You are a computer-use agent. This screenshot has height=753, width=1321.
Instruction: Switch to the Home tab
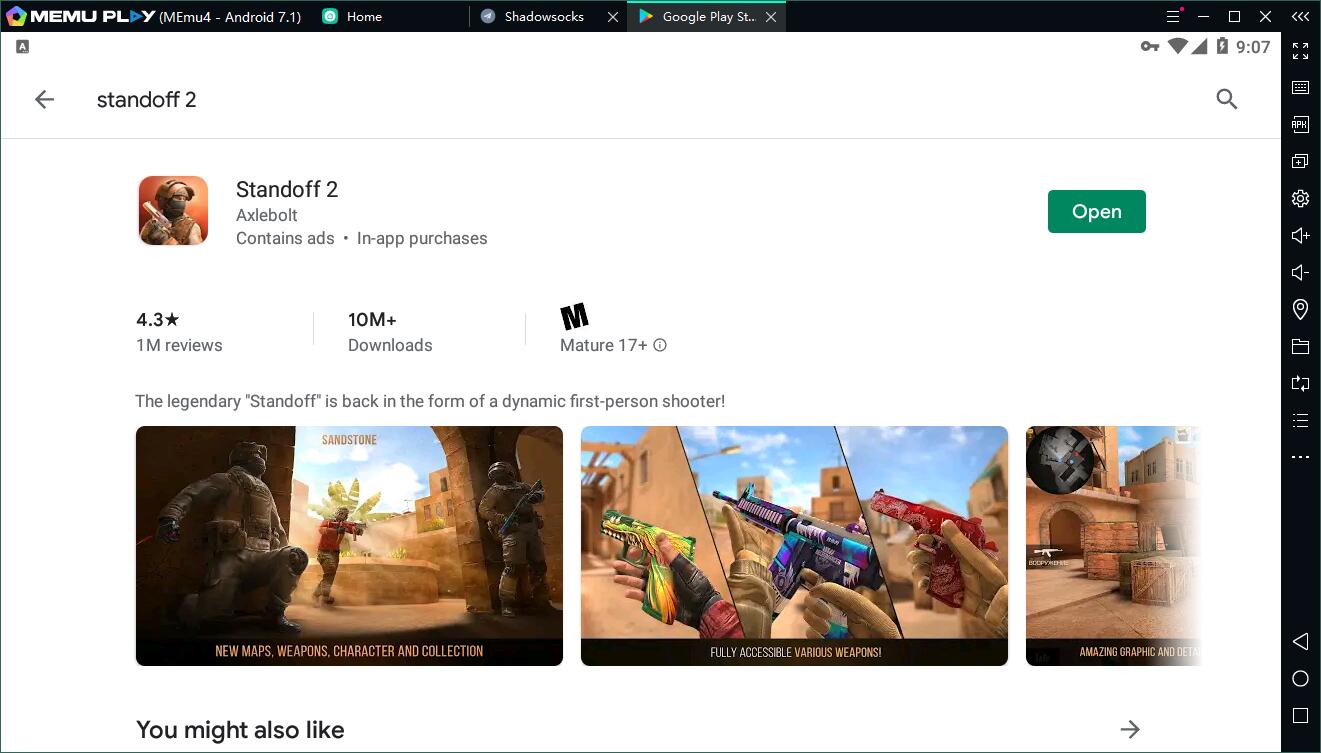pyautogui.click(x=364, y=17)
